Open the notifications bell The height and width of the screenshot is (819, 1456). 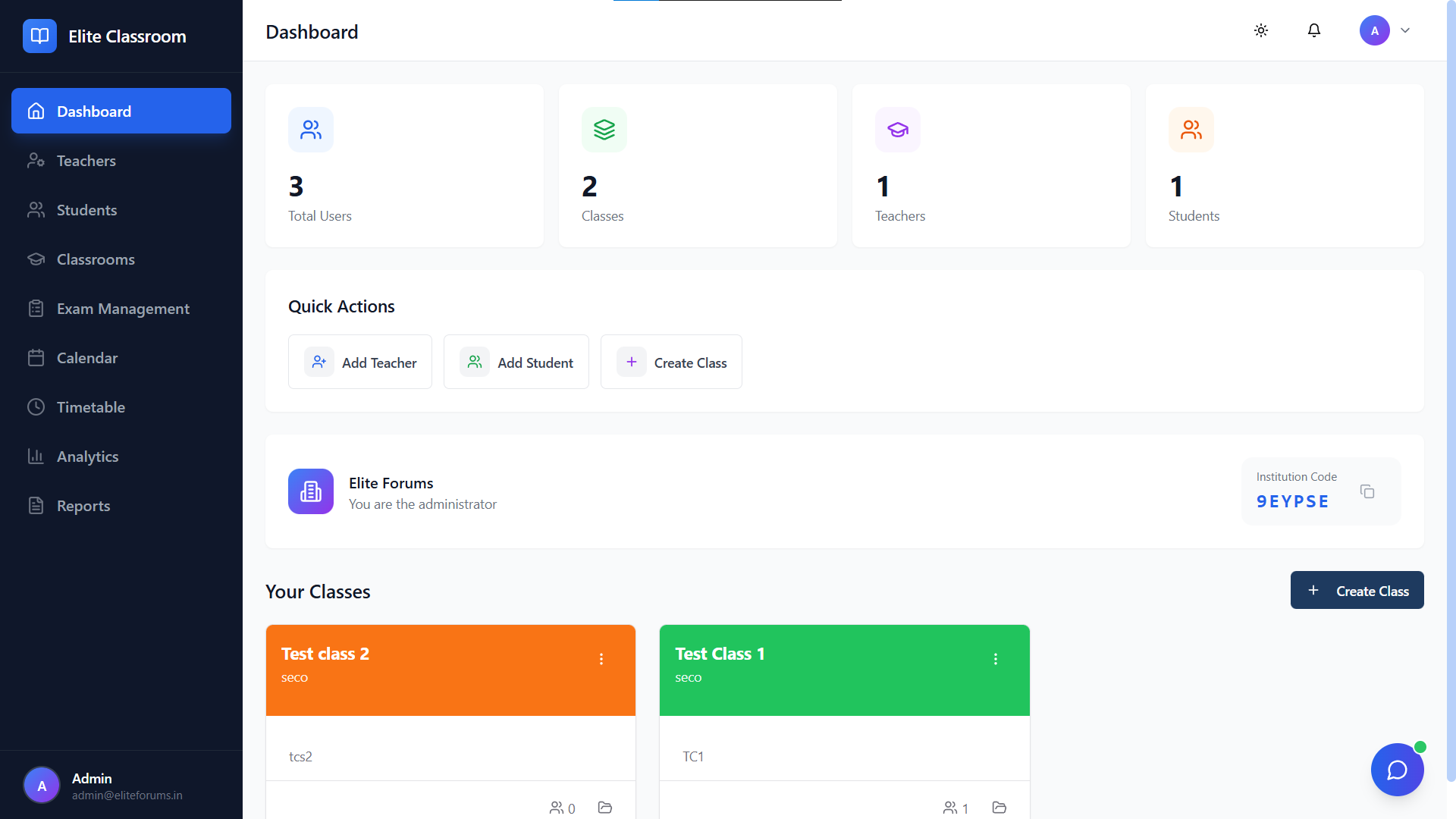point(1314,30)
